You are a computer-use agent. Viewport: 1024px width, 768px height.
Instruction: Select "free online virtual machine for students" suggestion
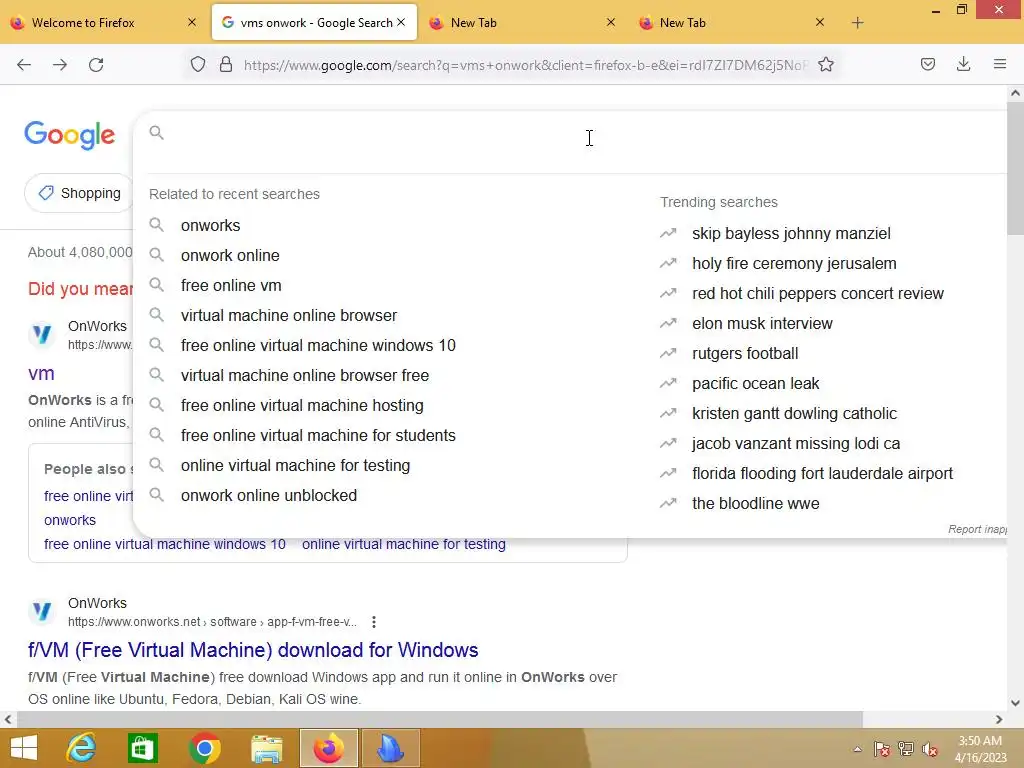[x=318, y=436]
